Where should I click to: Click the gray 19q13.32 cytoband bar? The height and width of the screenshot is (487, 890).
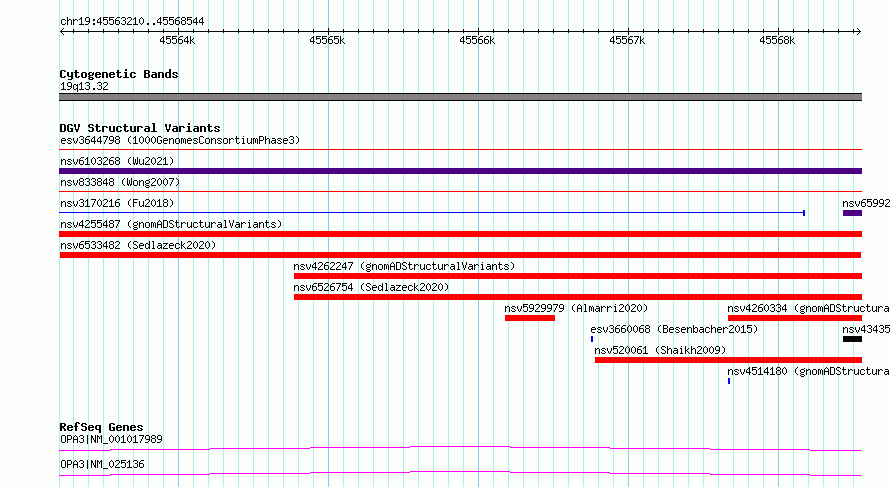[460, 97]
